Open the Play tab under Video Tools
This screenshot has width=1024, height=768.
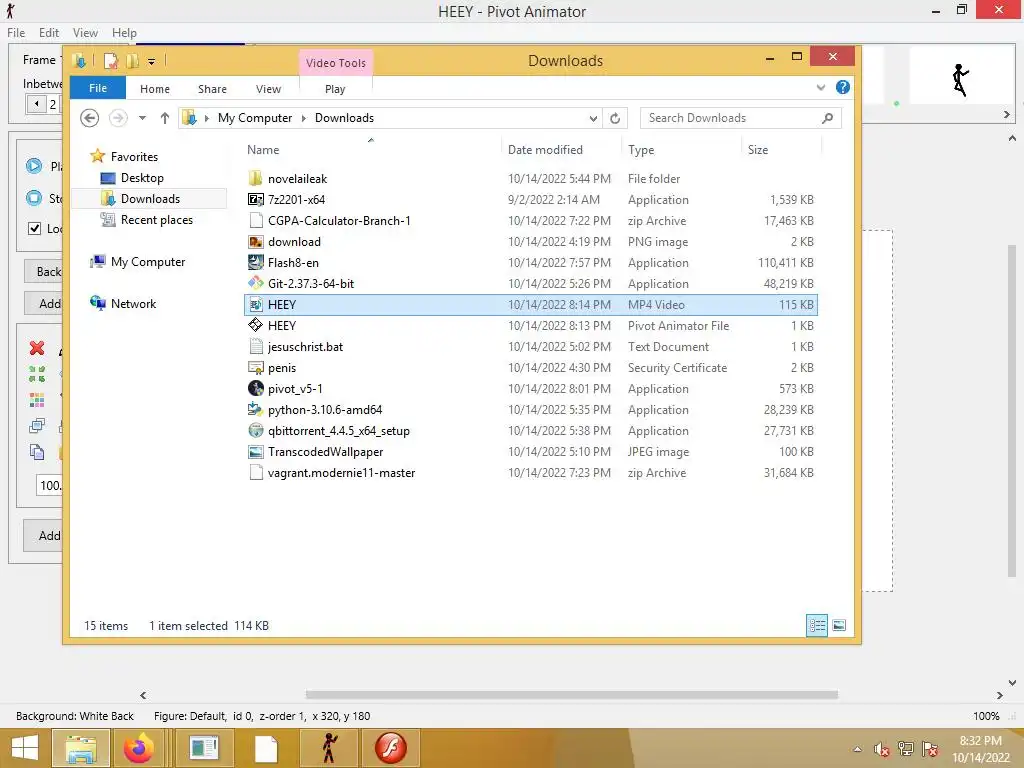(335, 89)
